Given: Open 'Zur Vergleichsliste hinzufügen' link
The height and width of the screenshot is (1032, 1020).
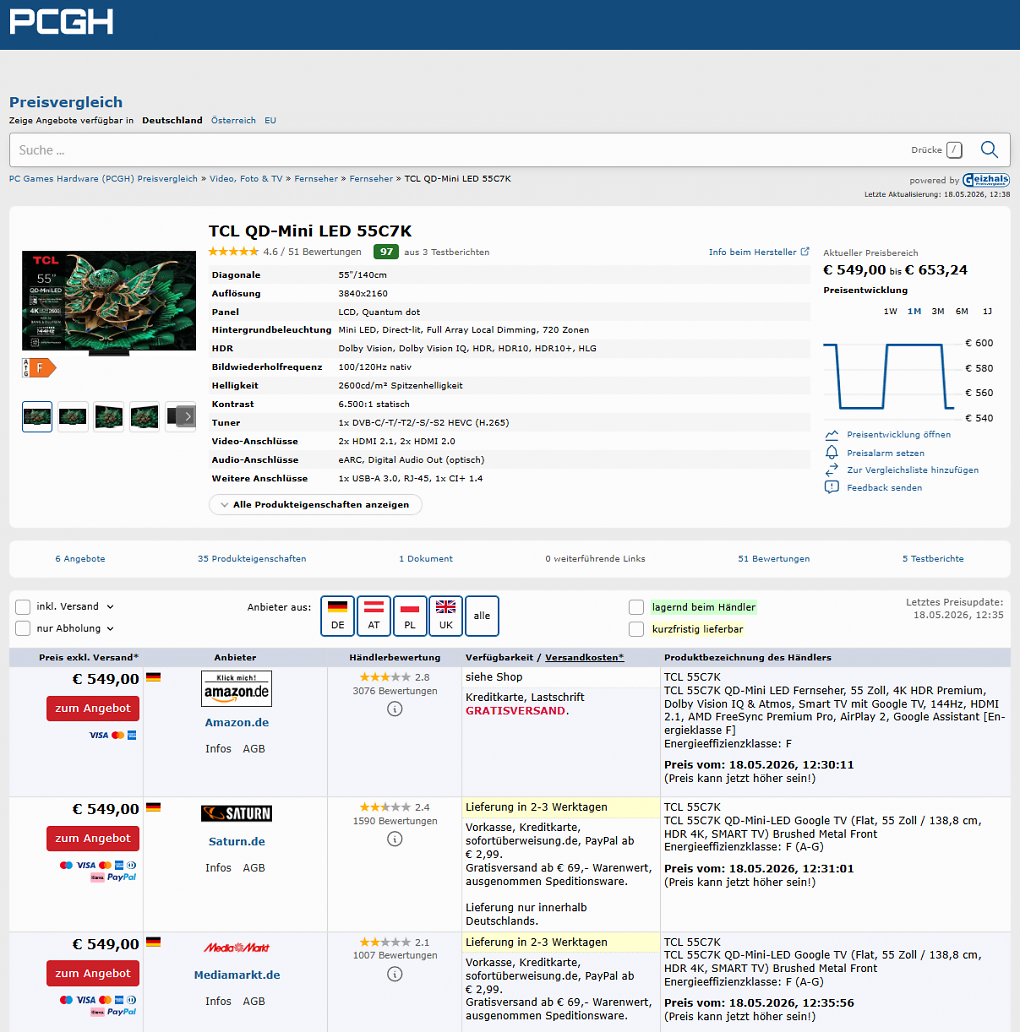Looking at the screenshot, I should (913, 470).
